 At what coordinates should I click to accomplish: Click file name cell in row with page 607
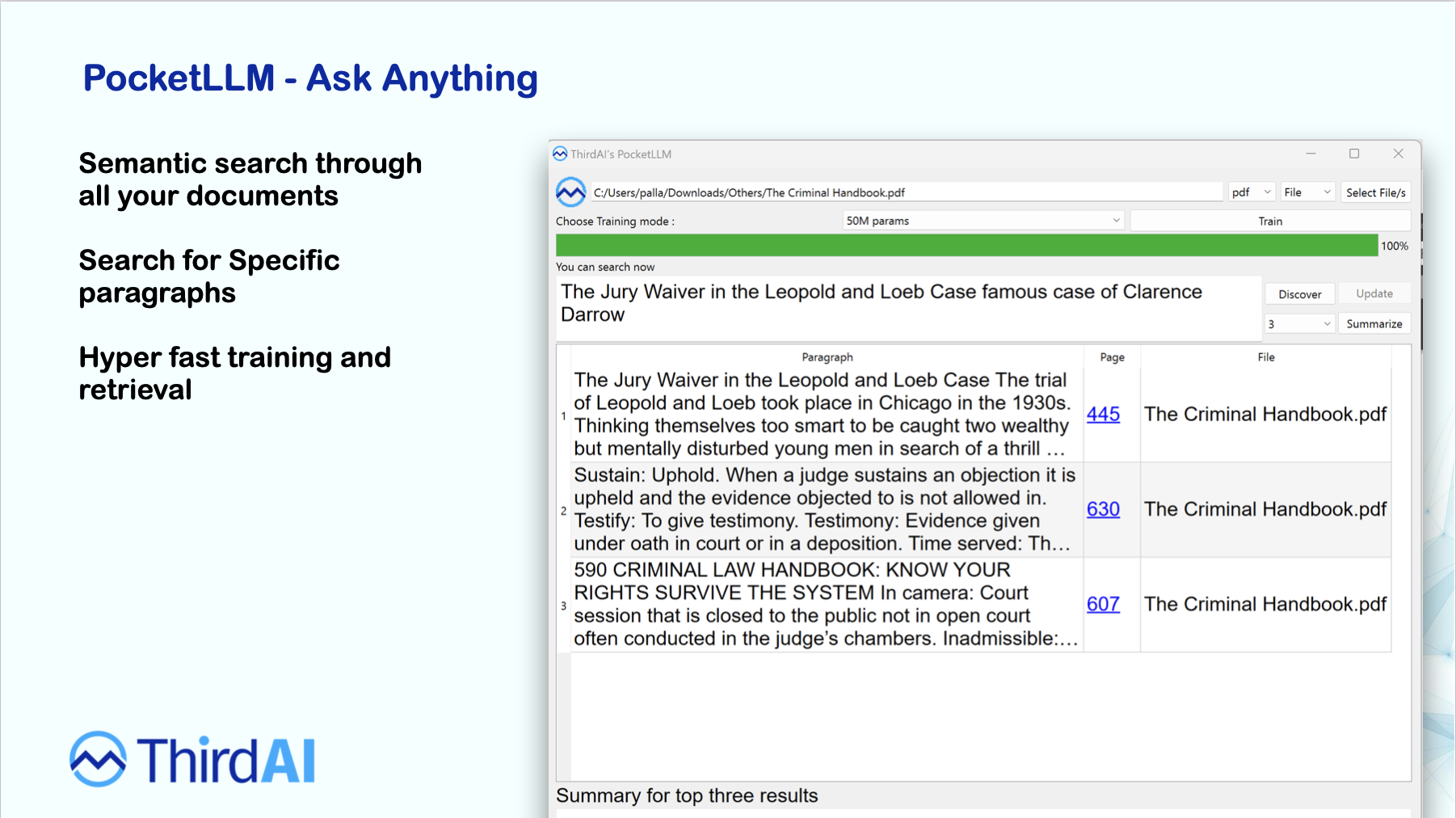click(1265, 604)
